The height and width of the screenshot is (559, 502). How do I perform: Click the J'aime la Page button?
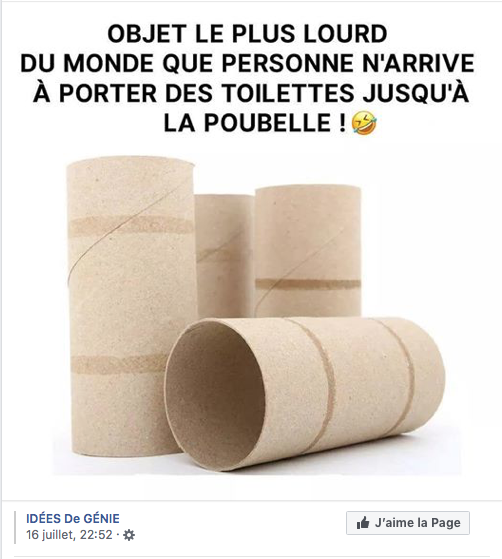[x=408, y=523]
